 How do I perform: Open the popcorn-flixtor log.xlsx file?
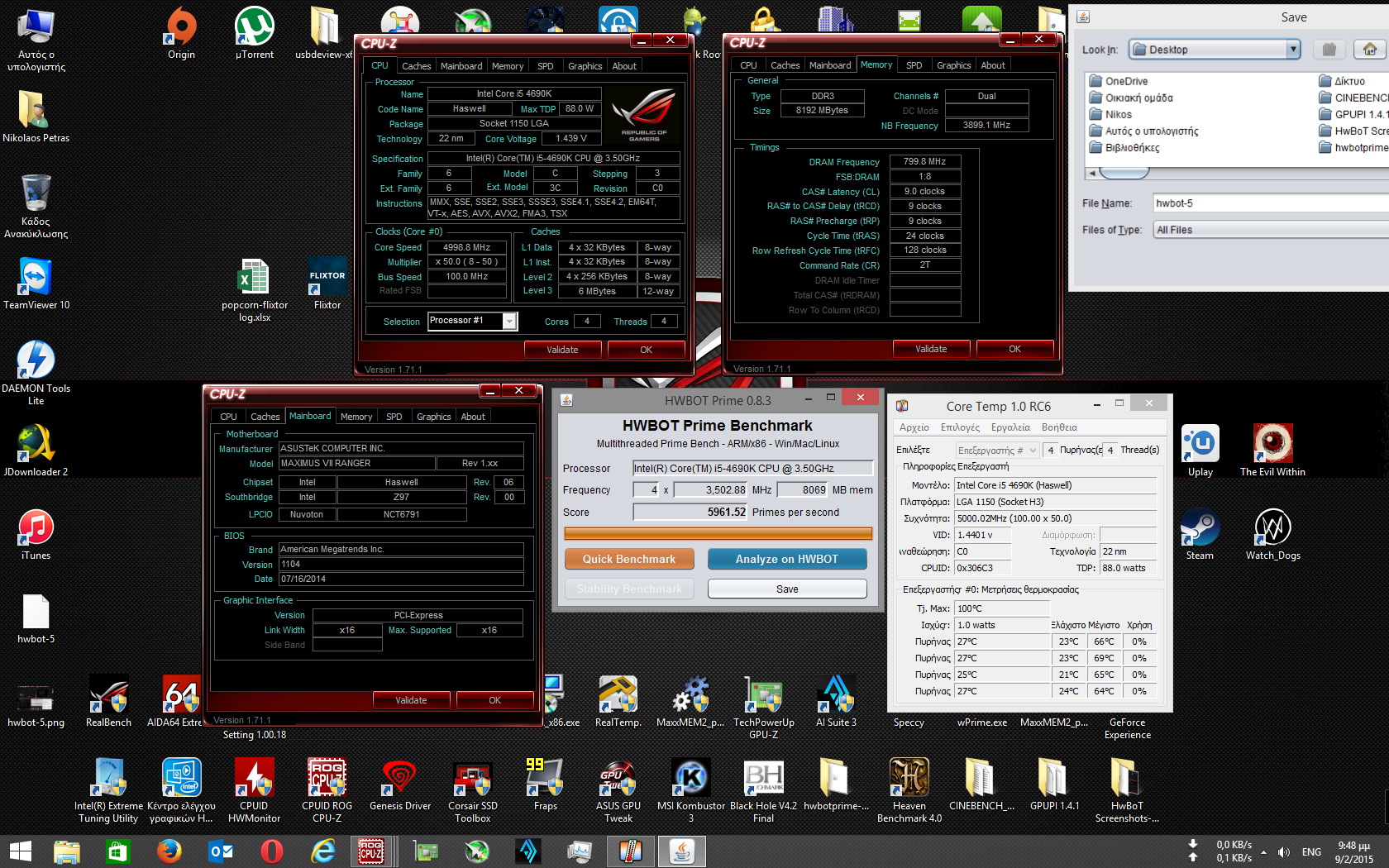254,289
